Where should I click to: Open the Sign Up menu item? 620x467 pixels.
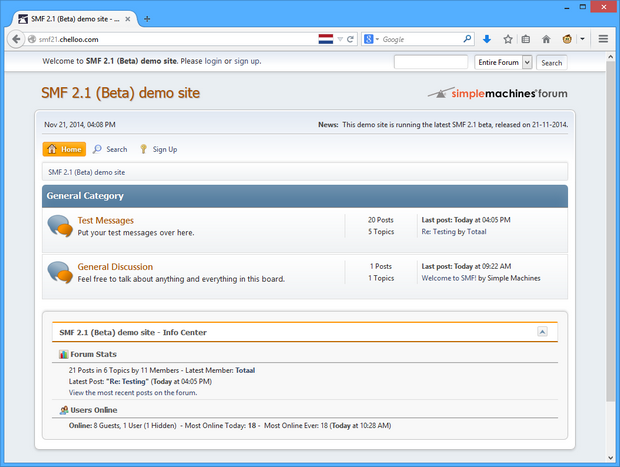pos(159,149)
